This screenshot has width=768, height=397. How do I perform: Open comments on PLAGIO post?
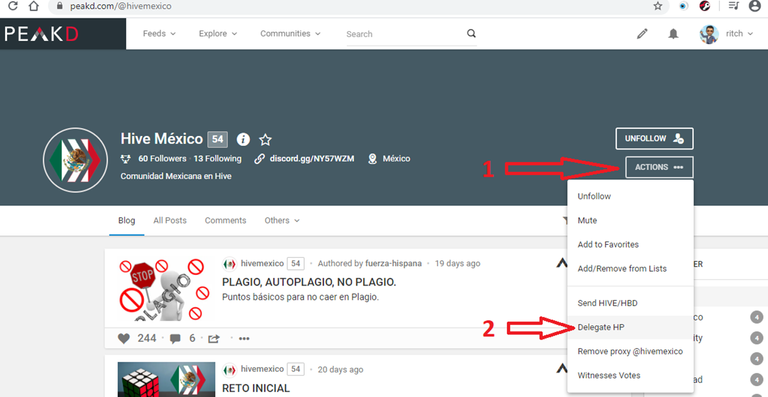[175, 339]
